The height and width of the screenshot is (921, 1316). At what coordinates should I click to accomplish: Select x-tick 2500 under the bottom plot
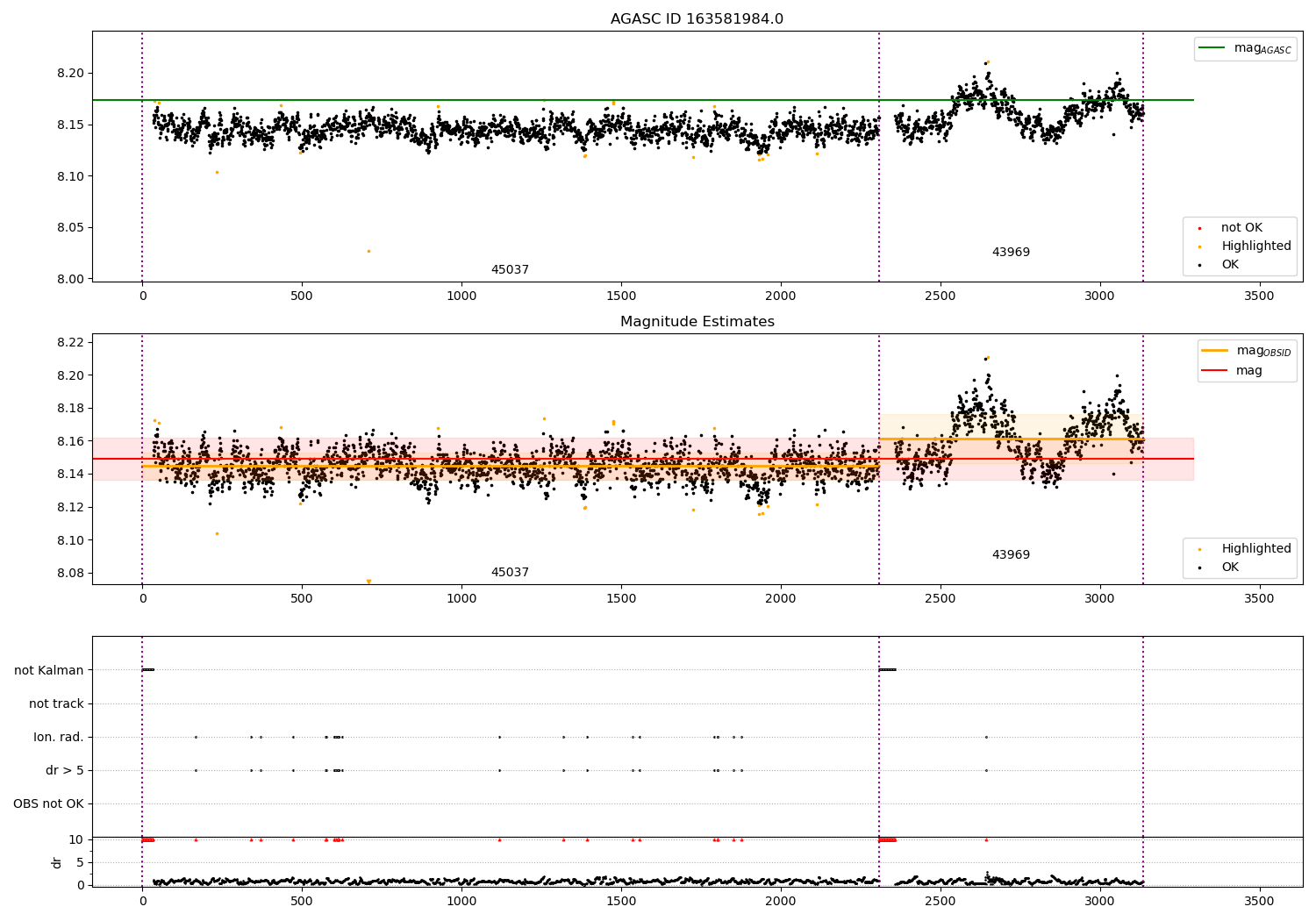click(941, 902)
